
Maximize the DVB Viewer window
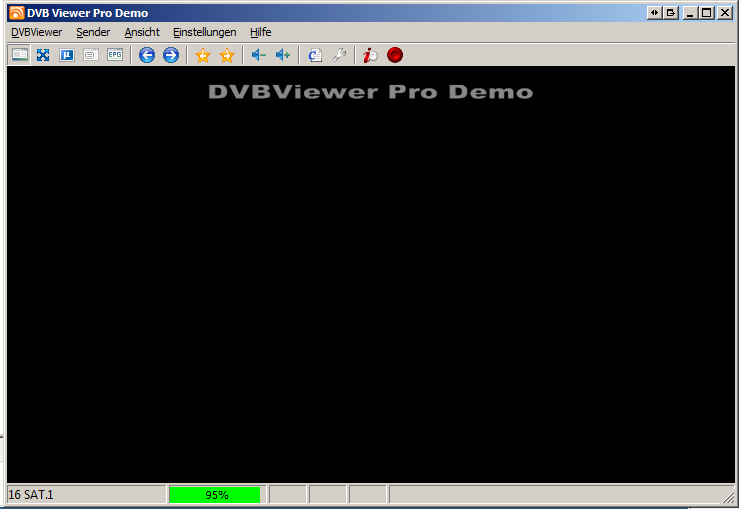707,13
